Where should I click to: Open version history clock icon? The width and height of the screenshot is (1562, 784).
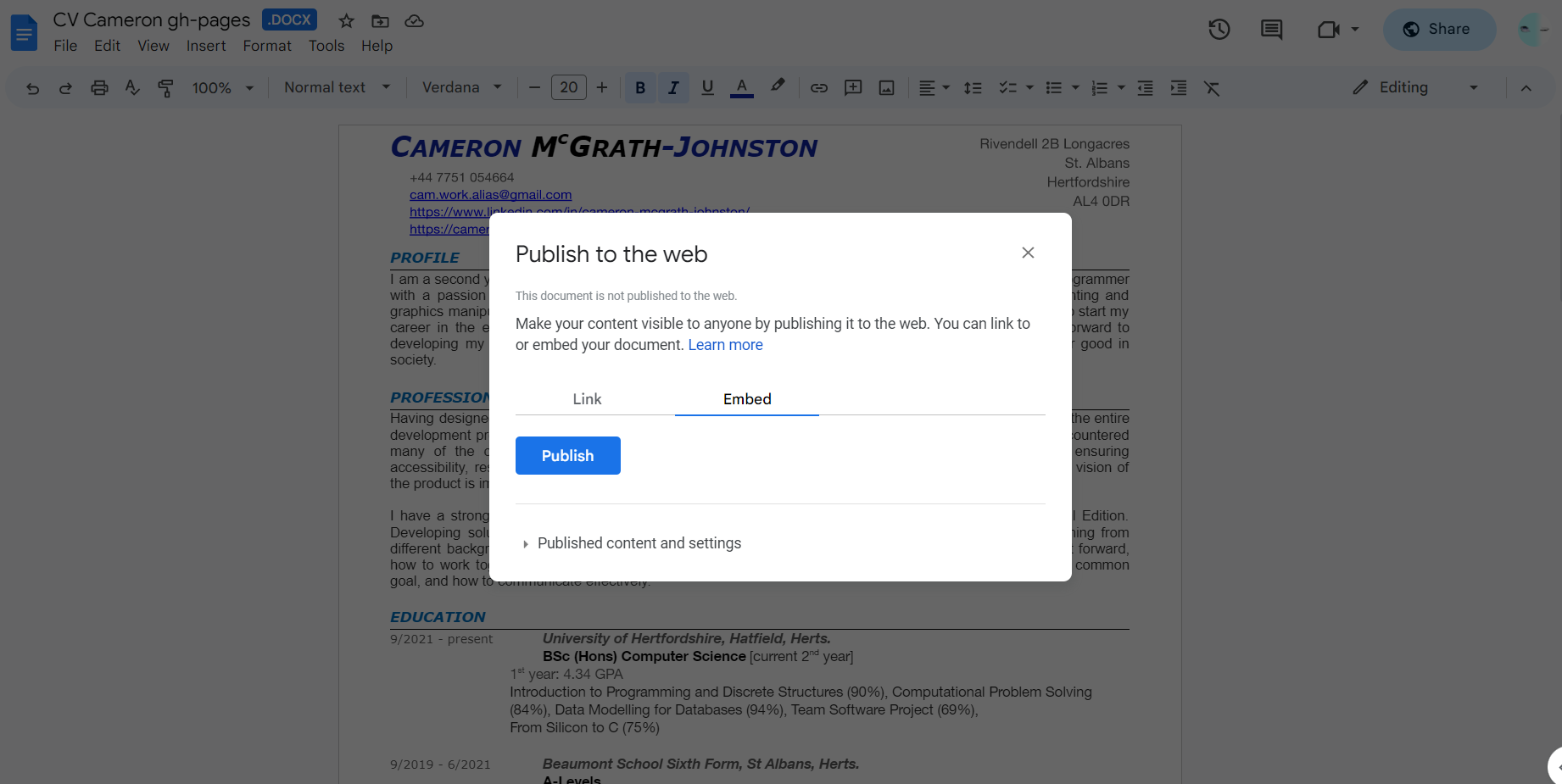point(1219,29)
